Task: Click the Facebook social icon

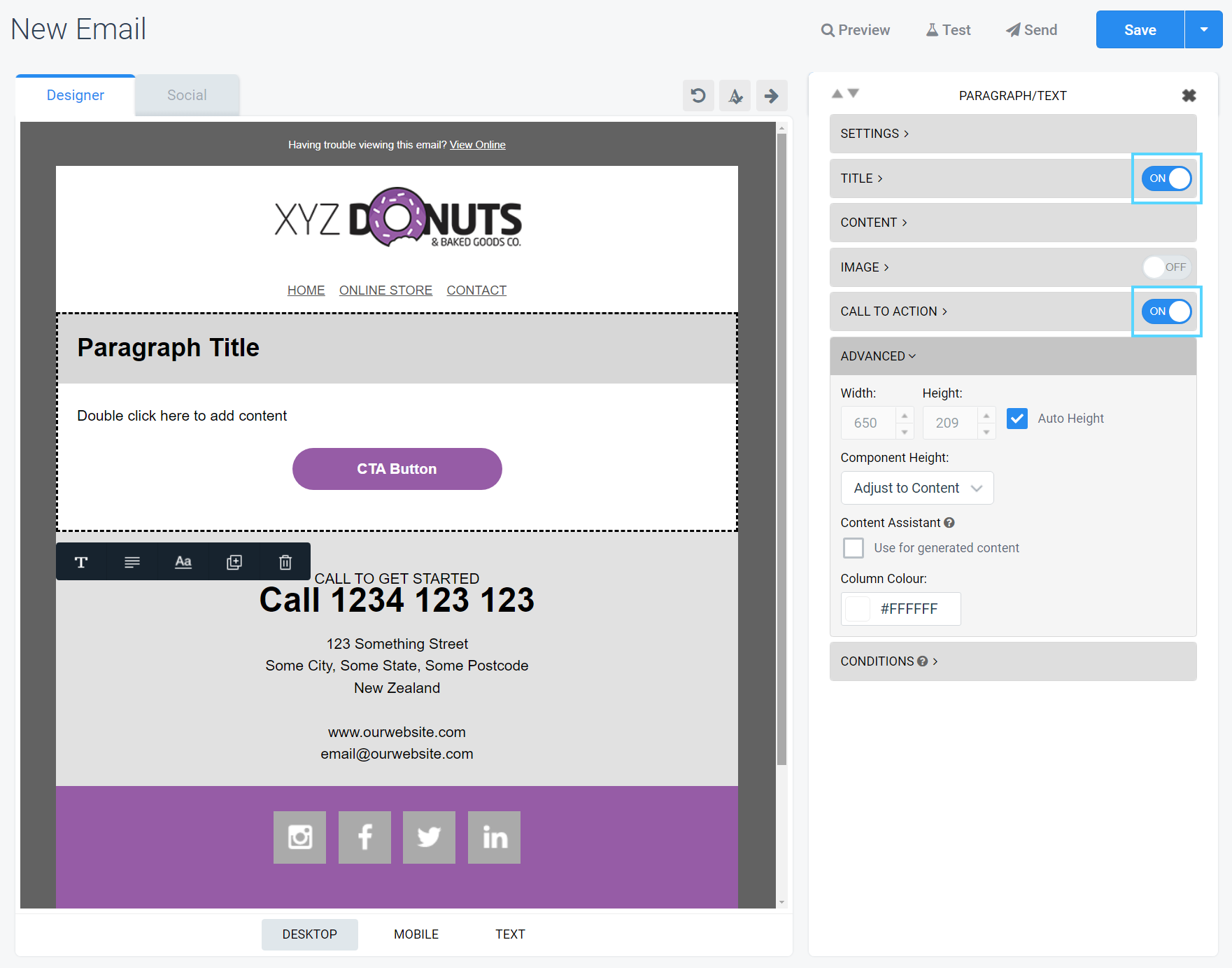Action: [x=364, y=837]
